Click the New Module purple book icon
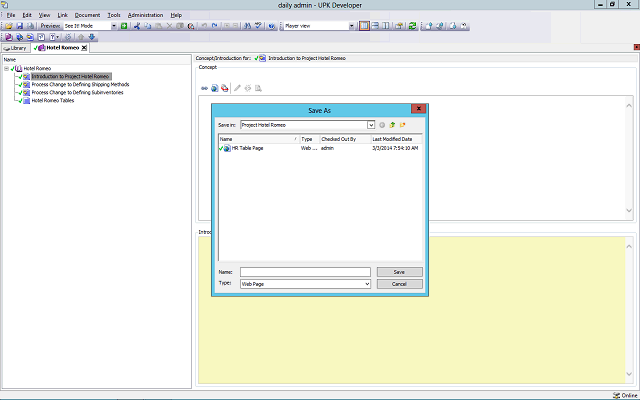This screenshot has height=400, width=640. tap(9, 37)
